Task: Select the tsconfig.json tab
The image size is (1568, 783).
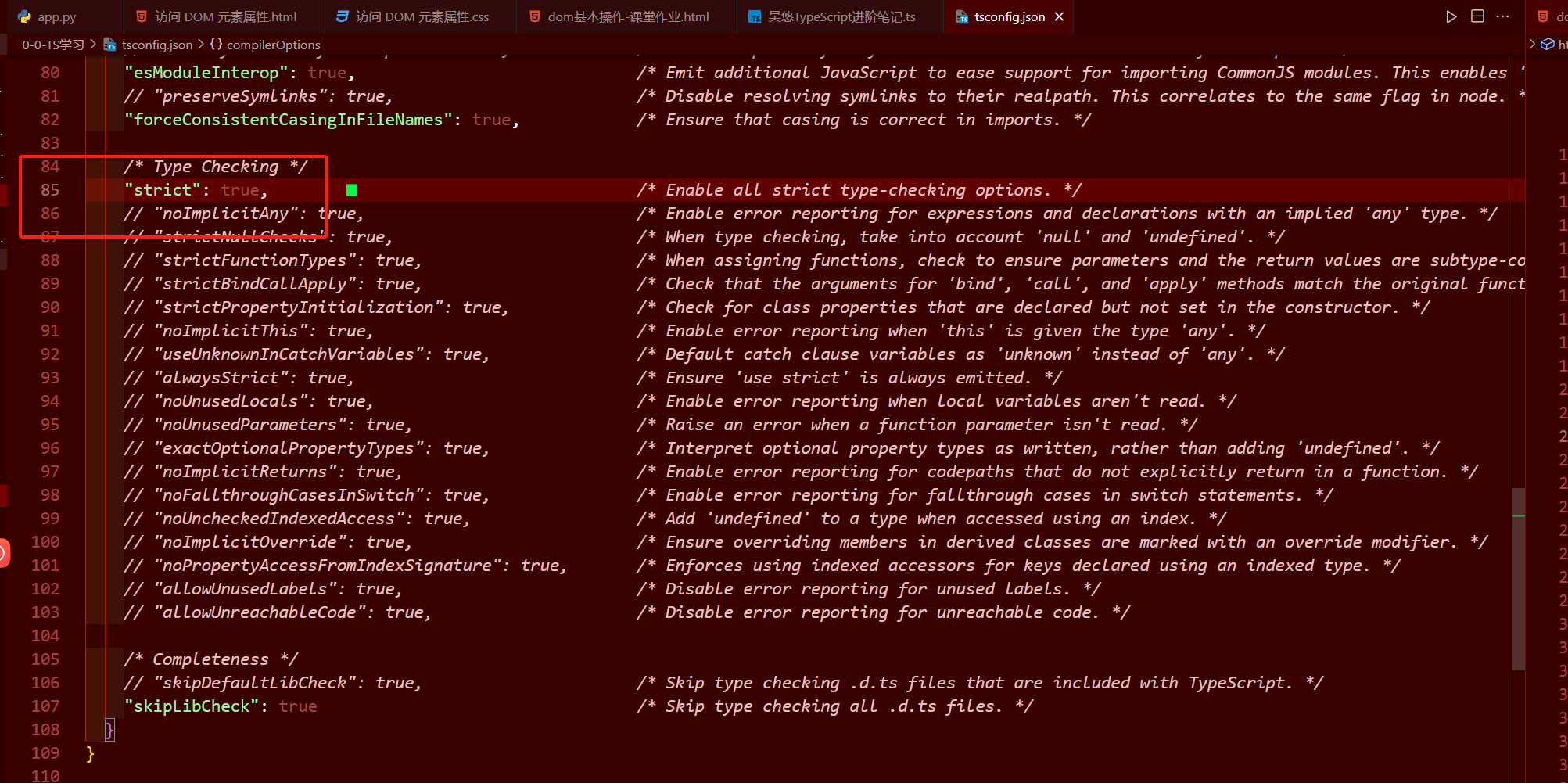Action: coord(1009,16)
